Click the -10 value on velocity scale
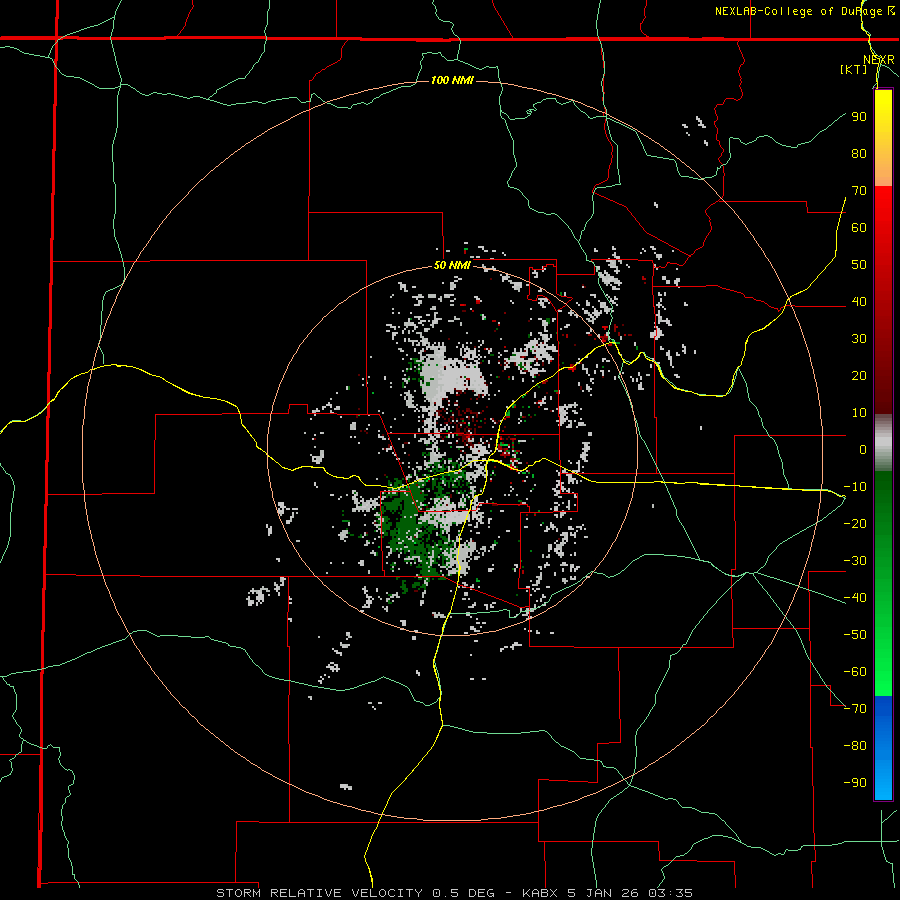 pos(855,487)
